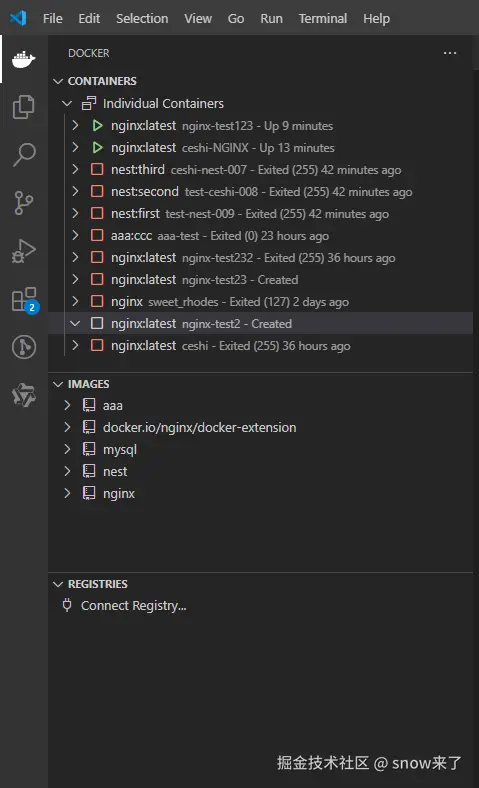Open the Source Control branch icon
This screenshot has height=788, width=479.
pyautogui.click(x=24, y=203)
